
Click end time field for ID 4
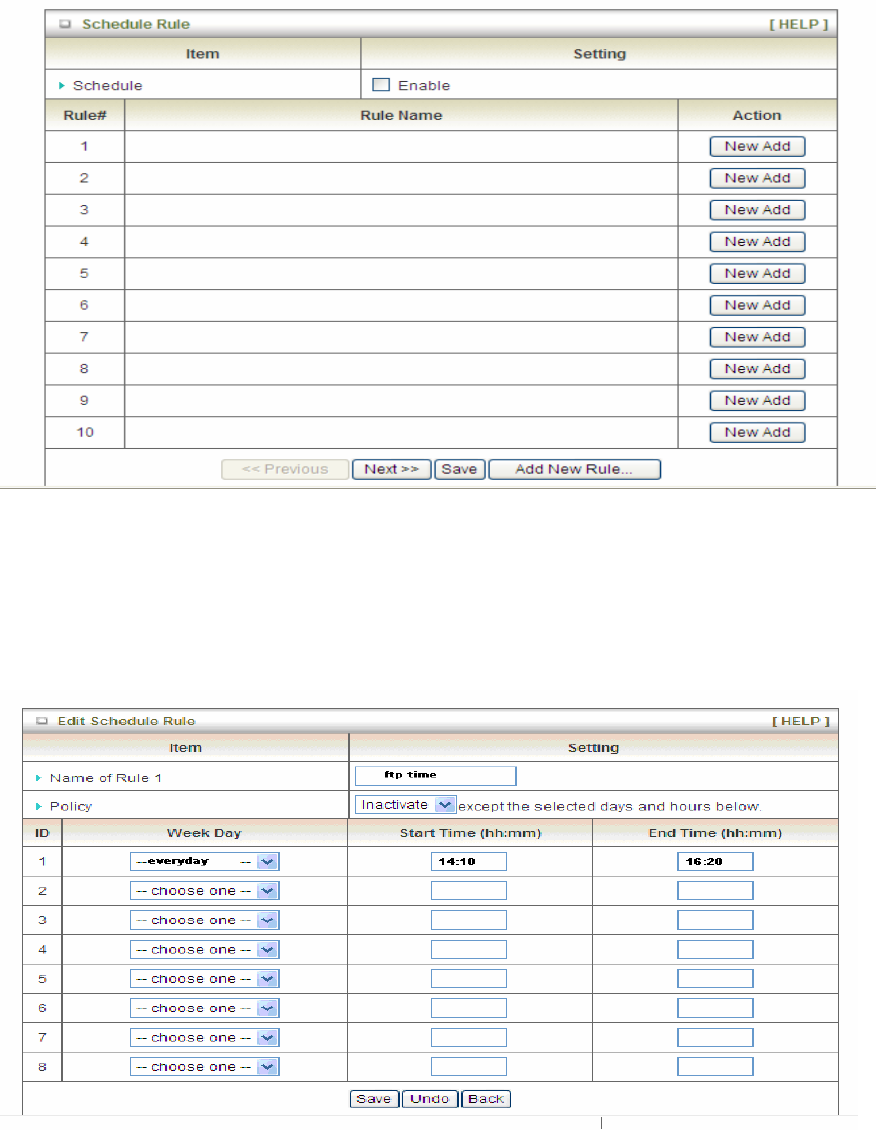pyautogui.click(x=715, y=949)
